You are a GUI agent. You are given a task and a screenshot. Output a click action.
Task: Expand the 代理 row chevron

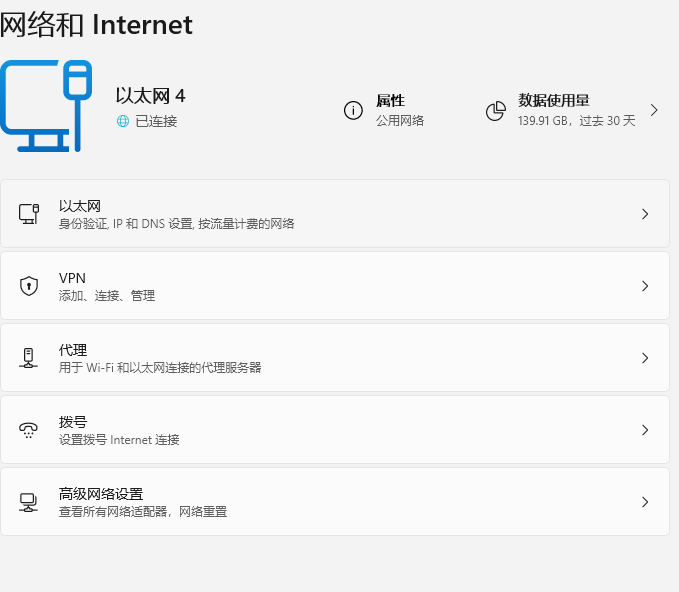[x=645, y=358]
